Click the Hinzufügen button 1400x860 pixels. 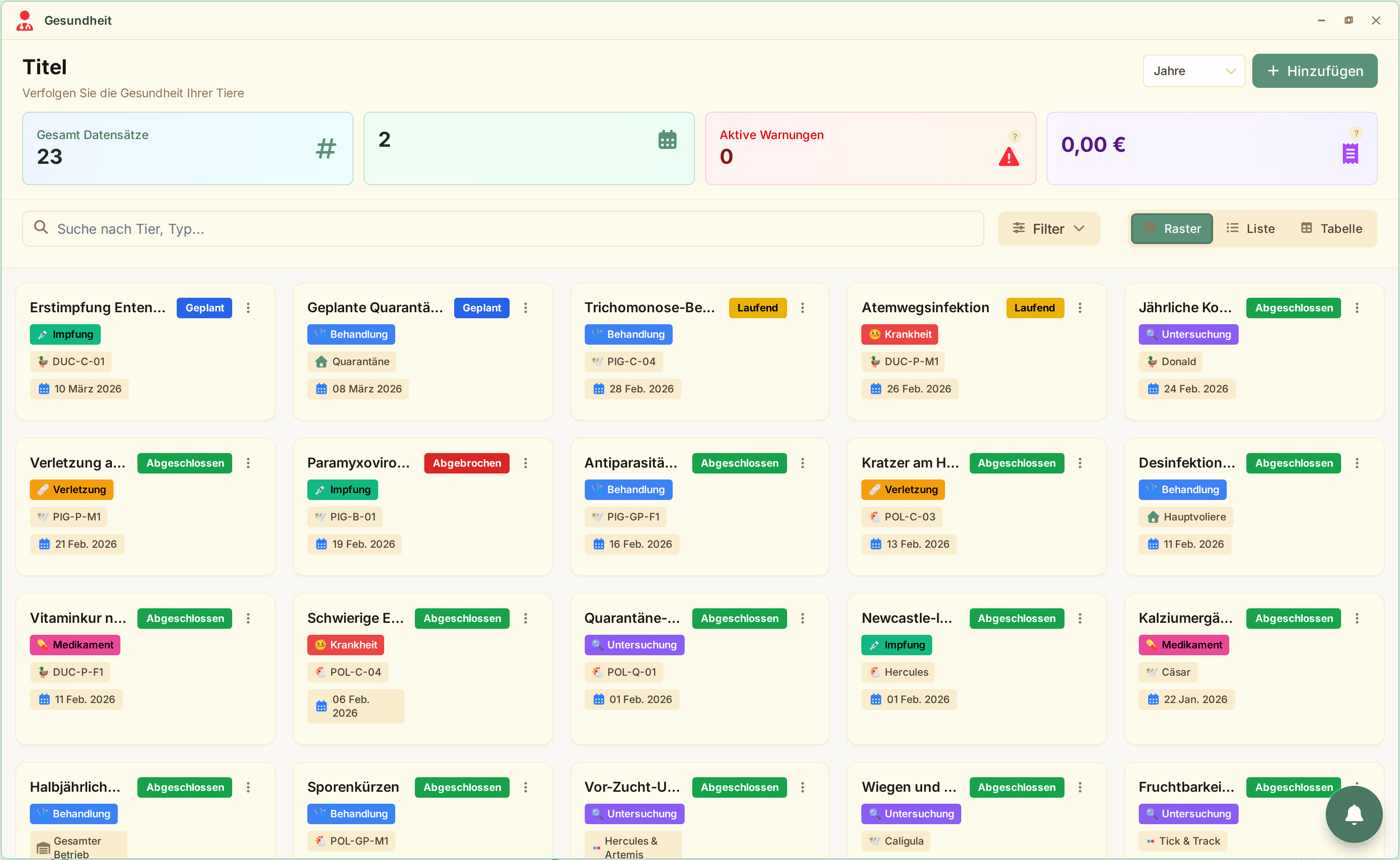pyautogui.click(x=1314, y=71)
